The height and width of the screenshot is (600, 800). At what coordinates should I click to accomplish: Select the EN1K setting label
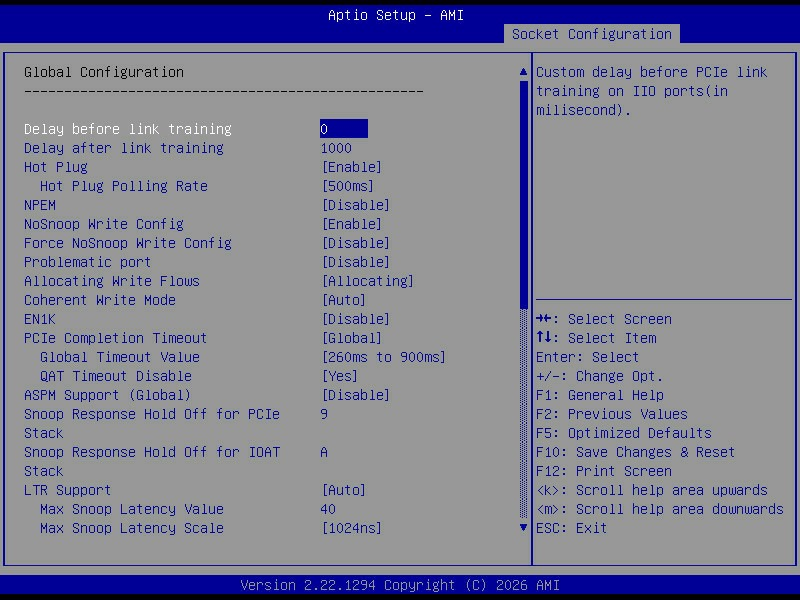pos(40,319)
